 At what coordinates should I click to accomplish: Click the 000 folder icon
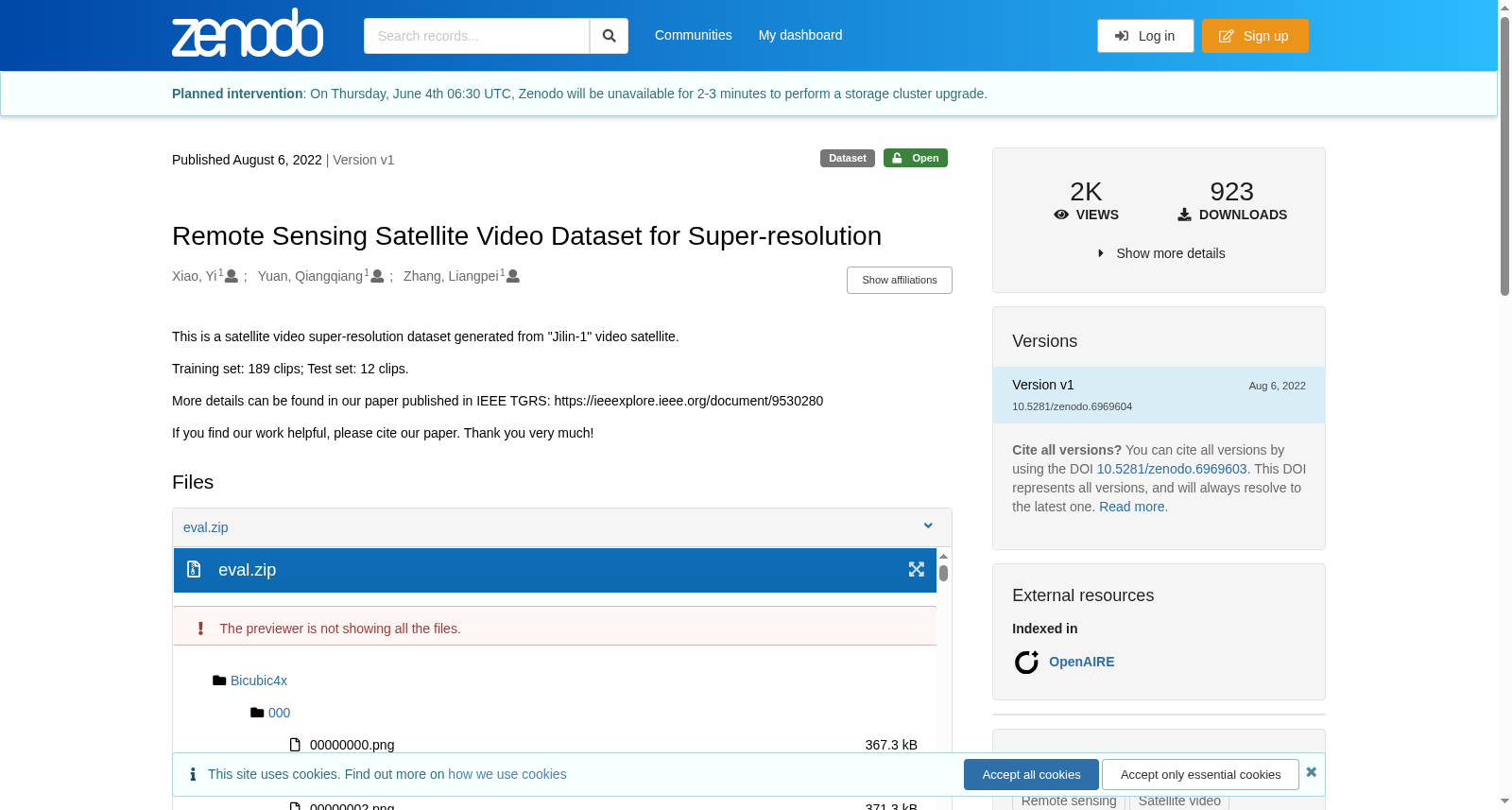tap(257, 713)
